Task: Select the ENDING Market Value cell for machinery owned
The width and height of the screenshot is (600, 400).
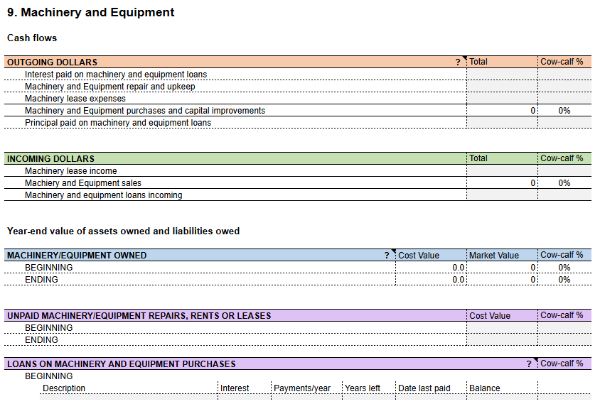Action: pyautogui.click(x=502, y=280)
